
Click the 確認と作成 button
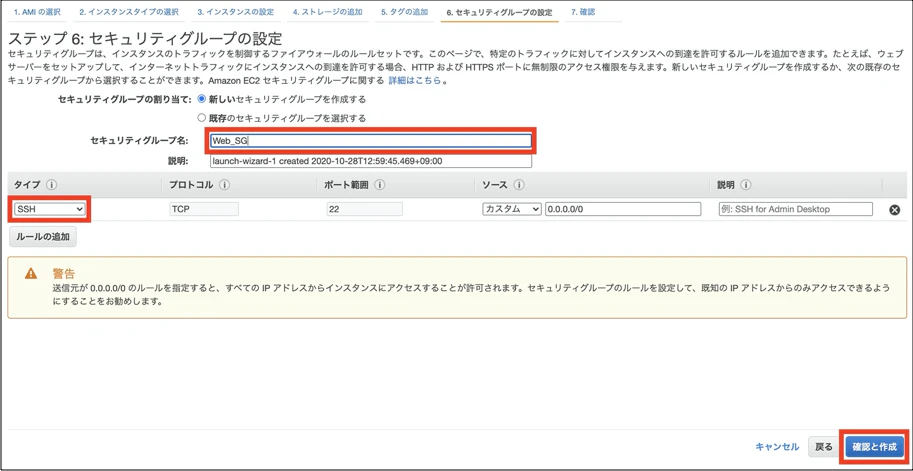[875, 447]
